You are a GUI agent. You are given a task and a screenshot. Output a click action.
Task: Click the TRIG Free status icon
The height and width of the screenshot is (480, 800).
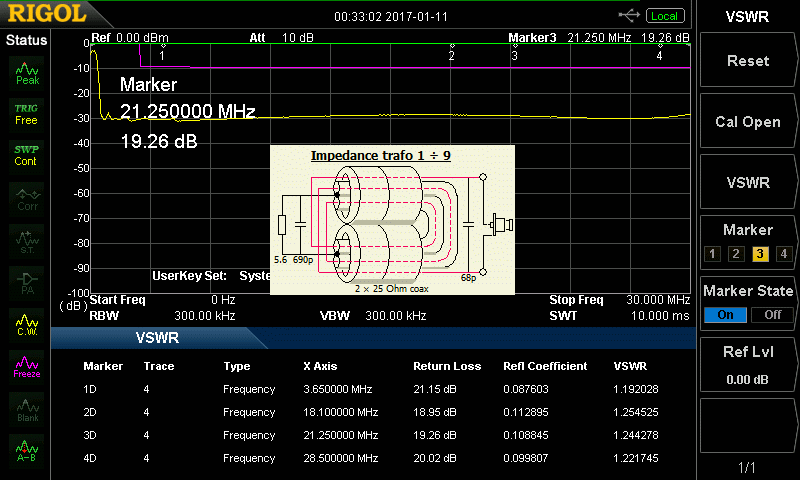pyautogui.click(x=27, y=113)
